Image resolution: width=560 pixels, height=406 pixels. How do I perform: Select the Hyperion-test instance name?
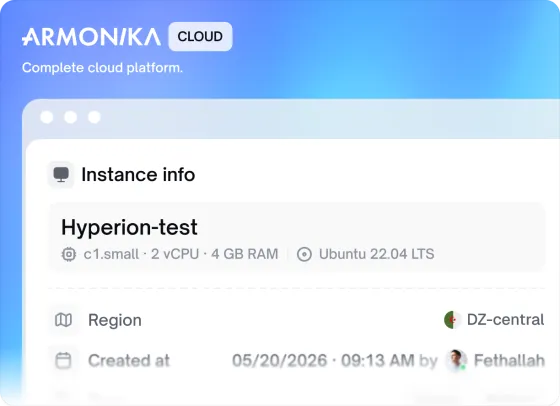point(129,227)
